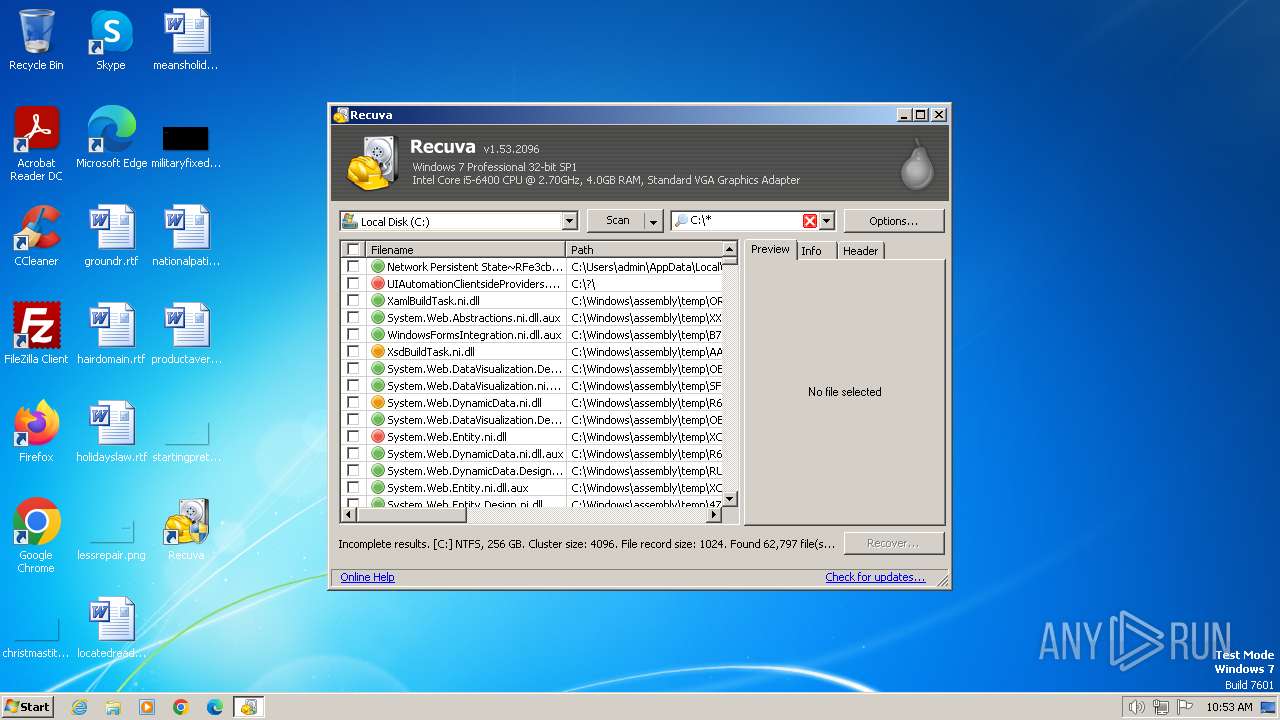1280x720 pixels.
Task: Select the System.Web.DataVisualization.ni file row
Action: pos(531,386)
